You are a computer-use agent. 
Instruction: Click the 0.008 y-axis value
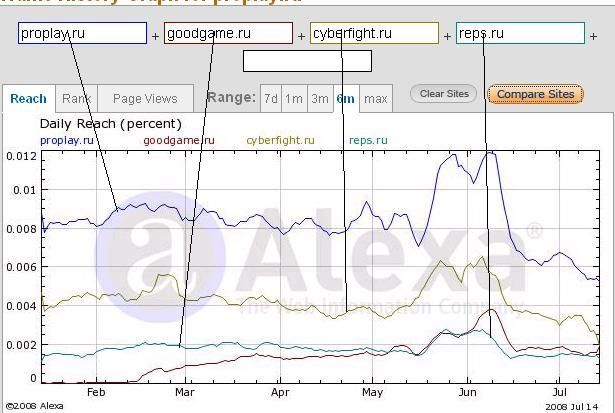[x=22, y=229]
